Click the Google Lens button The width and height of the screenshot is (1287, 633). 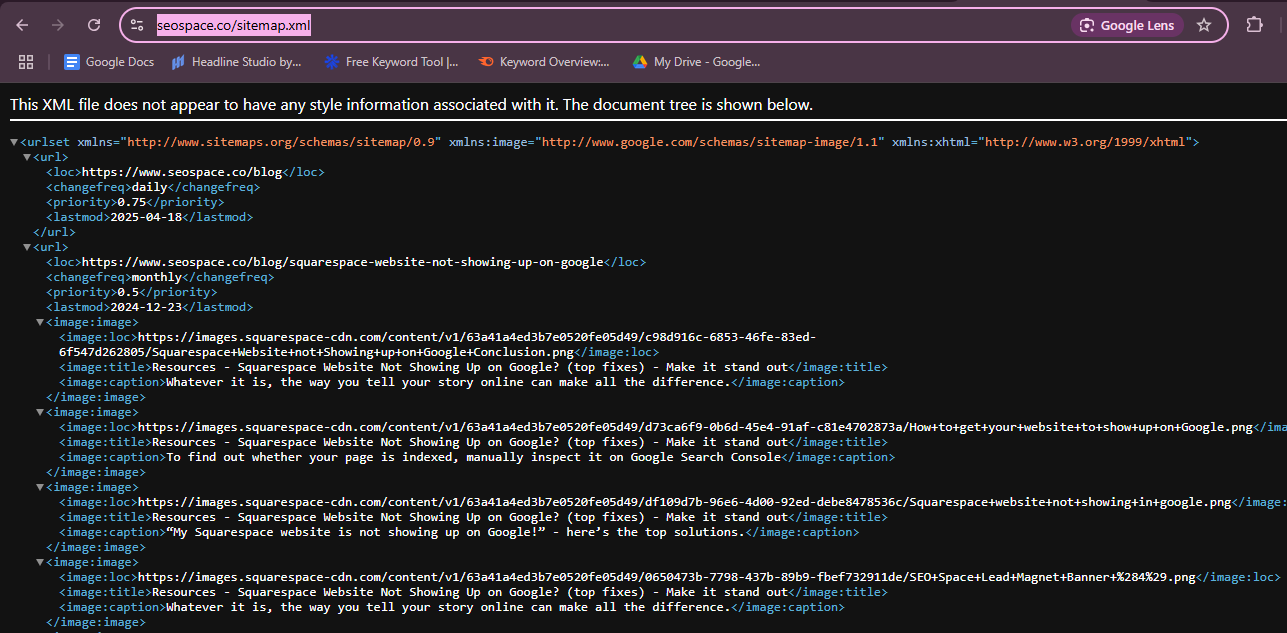[1128, 25]
